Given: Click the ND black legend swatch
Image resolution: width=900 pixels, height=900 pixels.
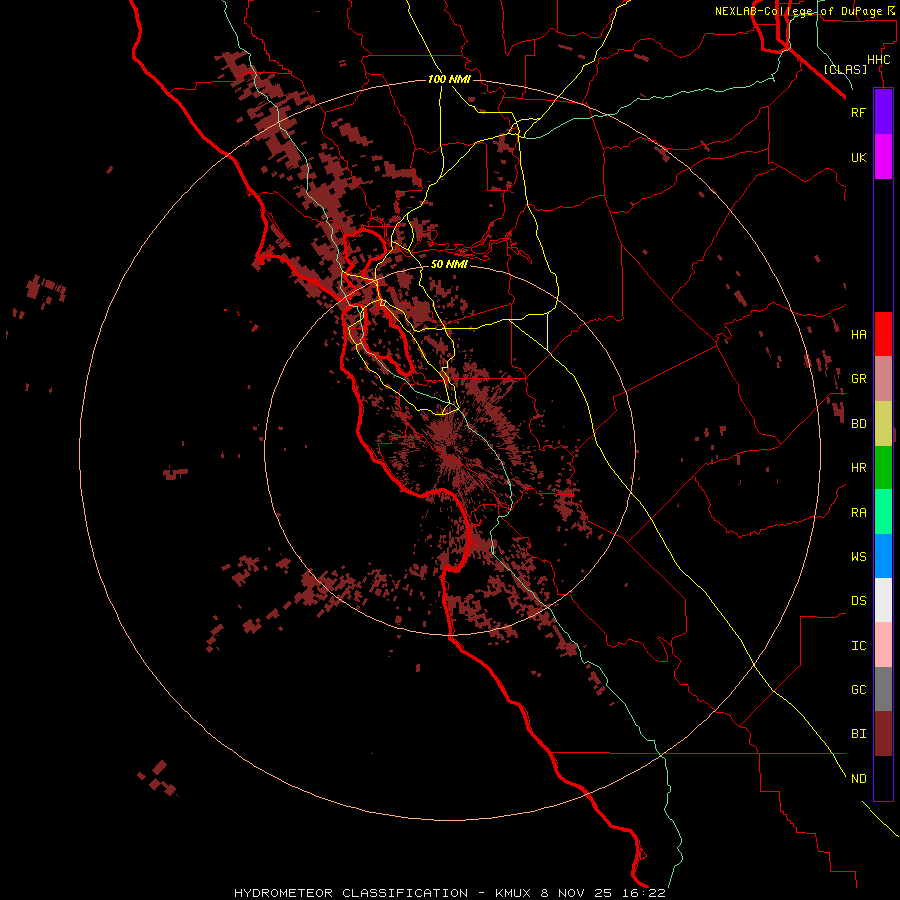Looking at the screenshot, I should [x=883, y=778].
